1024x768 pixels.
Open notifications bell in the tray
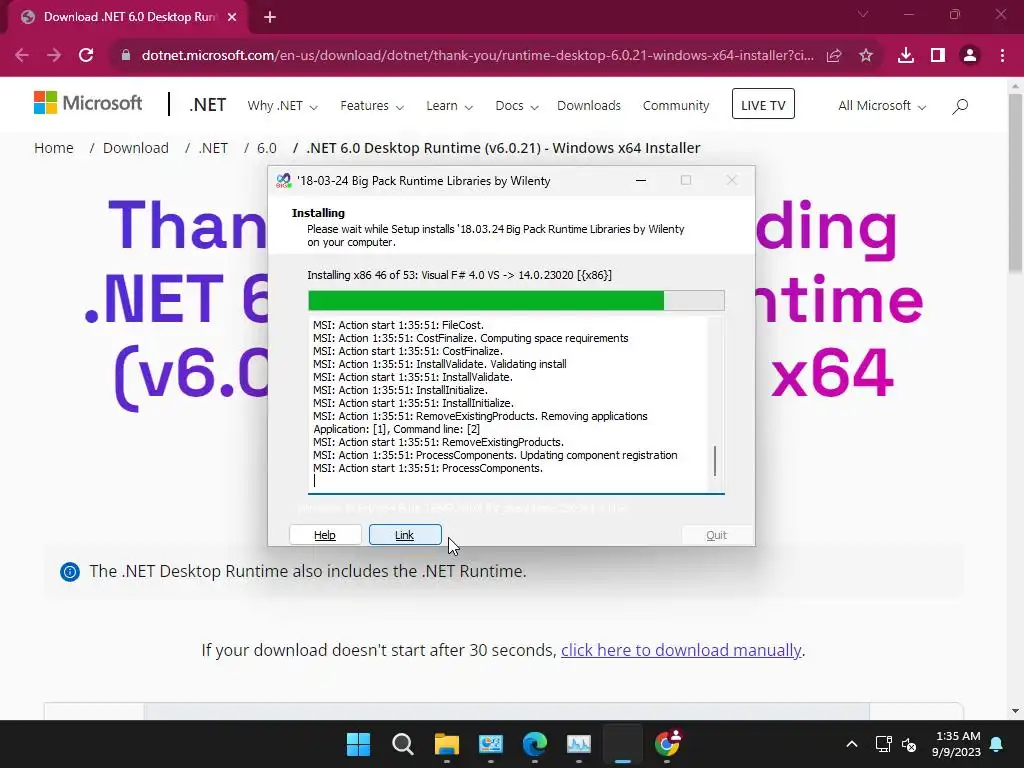pyautogui.click(x=997, y=744)
